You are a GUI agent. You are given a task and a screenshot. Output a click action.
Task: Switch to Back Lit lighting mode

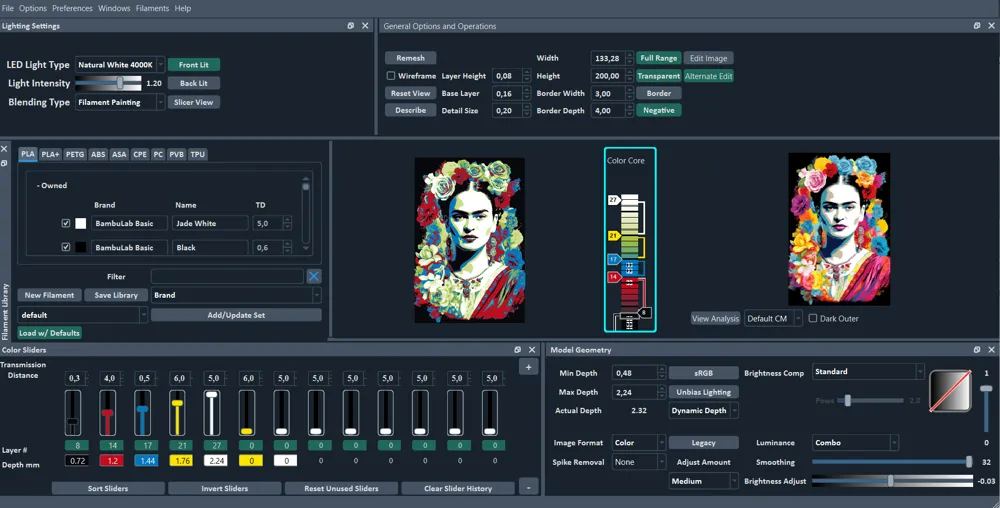[194, 83]
